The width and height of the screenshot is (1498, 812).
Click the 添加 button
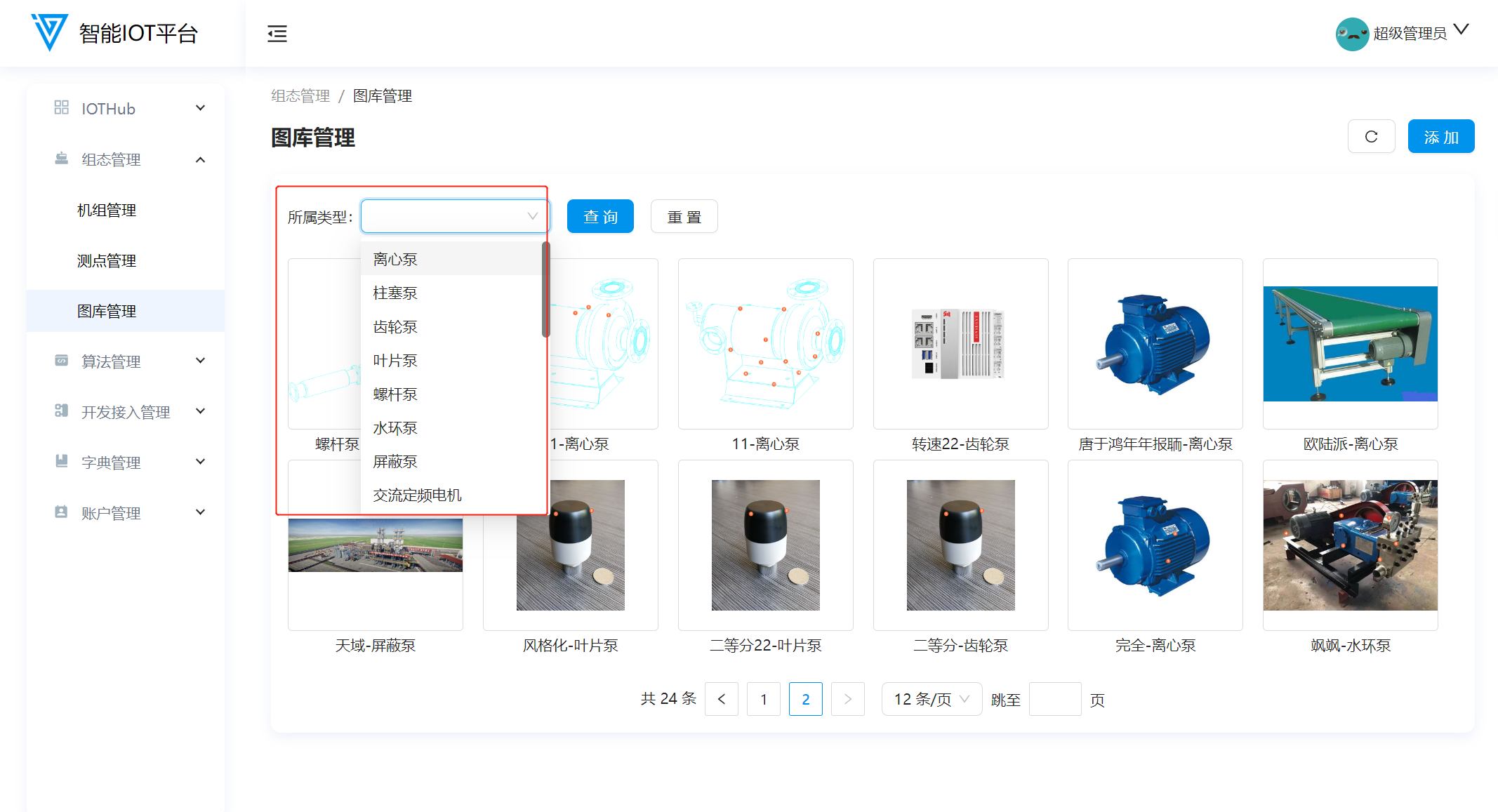pos(1440,137)
